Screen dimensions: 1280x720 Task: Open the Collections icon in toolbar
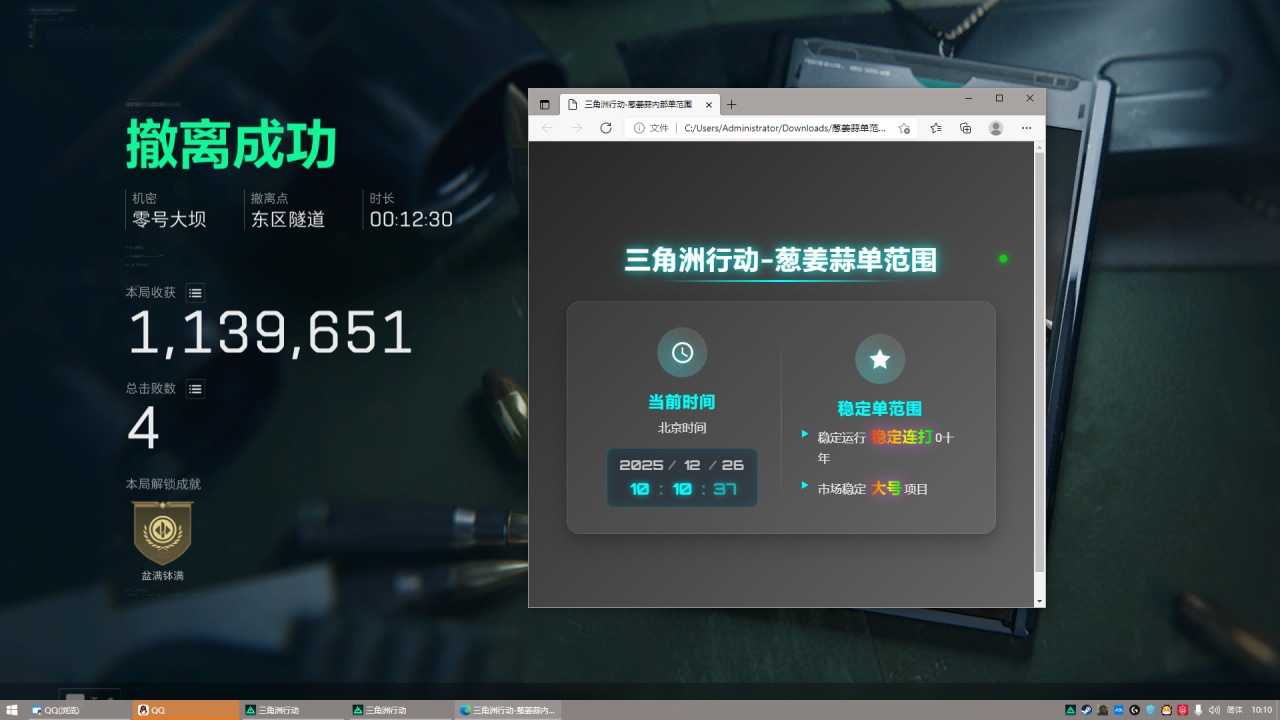(x=965, y=128)
